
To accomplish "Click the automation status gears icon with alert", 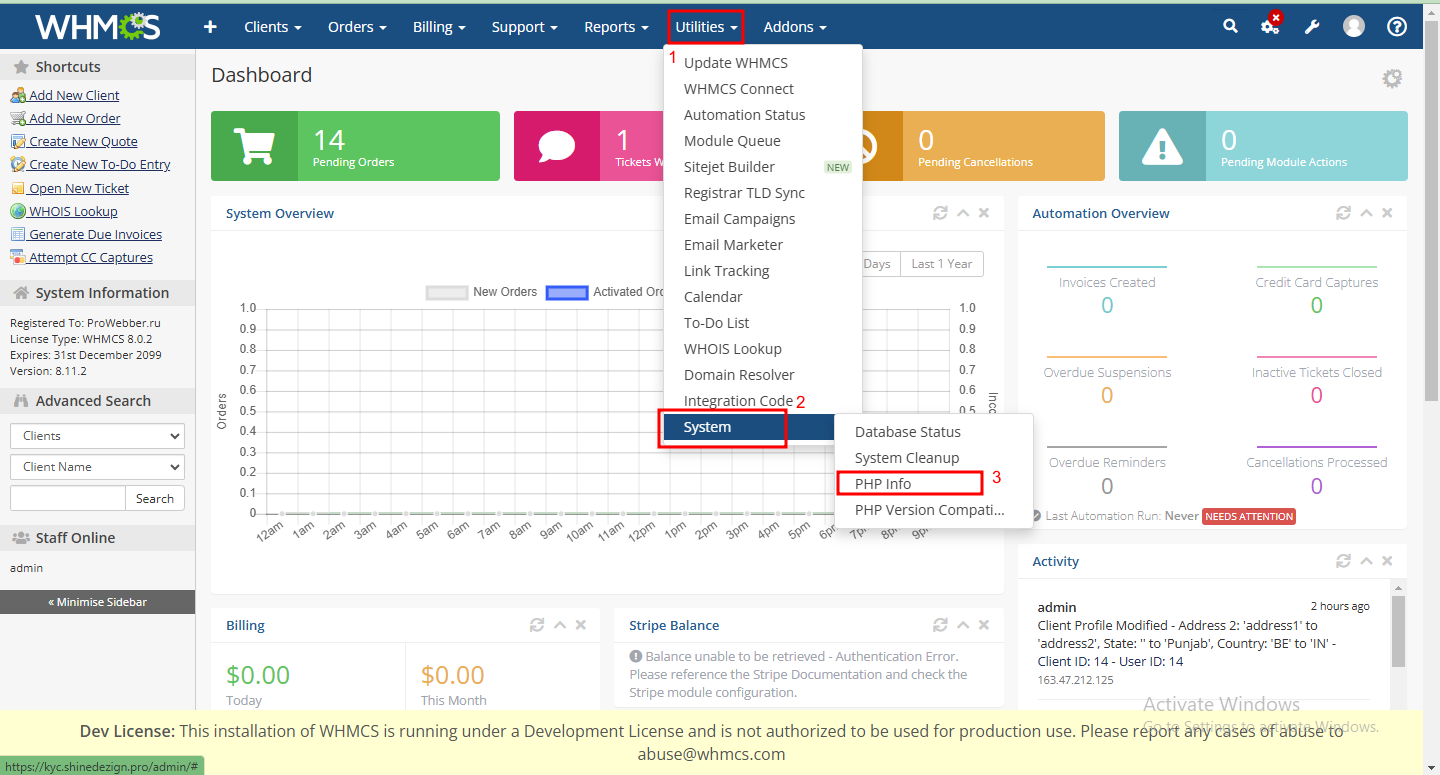I will 1270,26.
